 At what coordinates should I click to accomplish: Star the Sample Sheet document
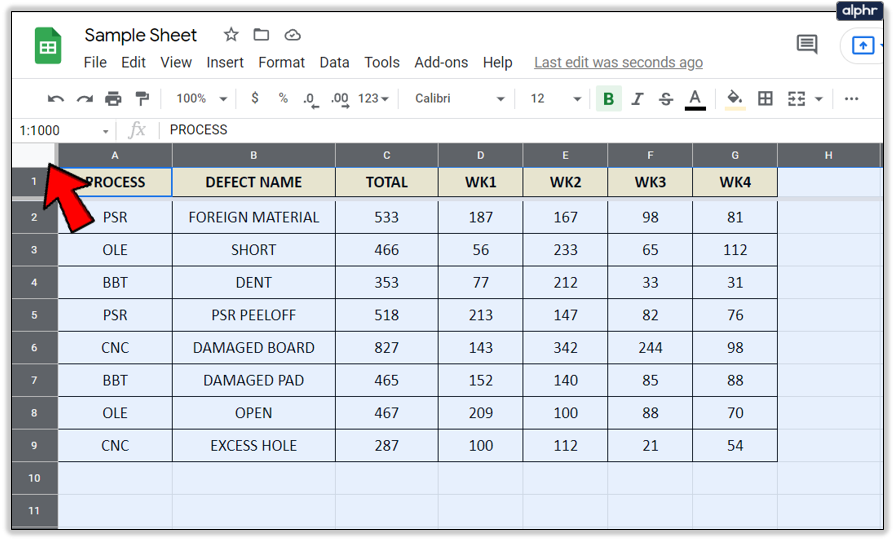pyautogui.click(x=231, y=35)
